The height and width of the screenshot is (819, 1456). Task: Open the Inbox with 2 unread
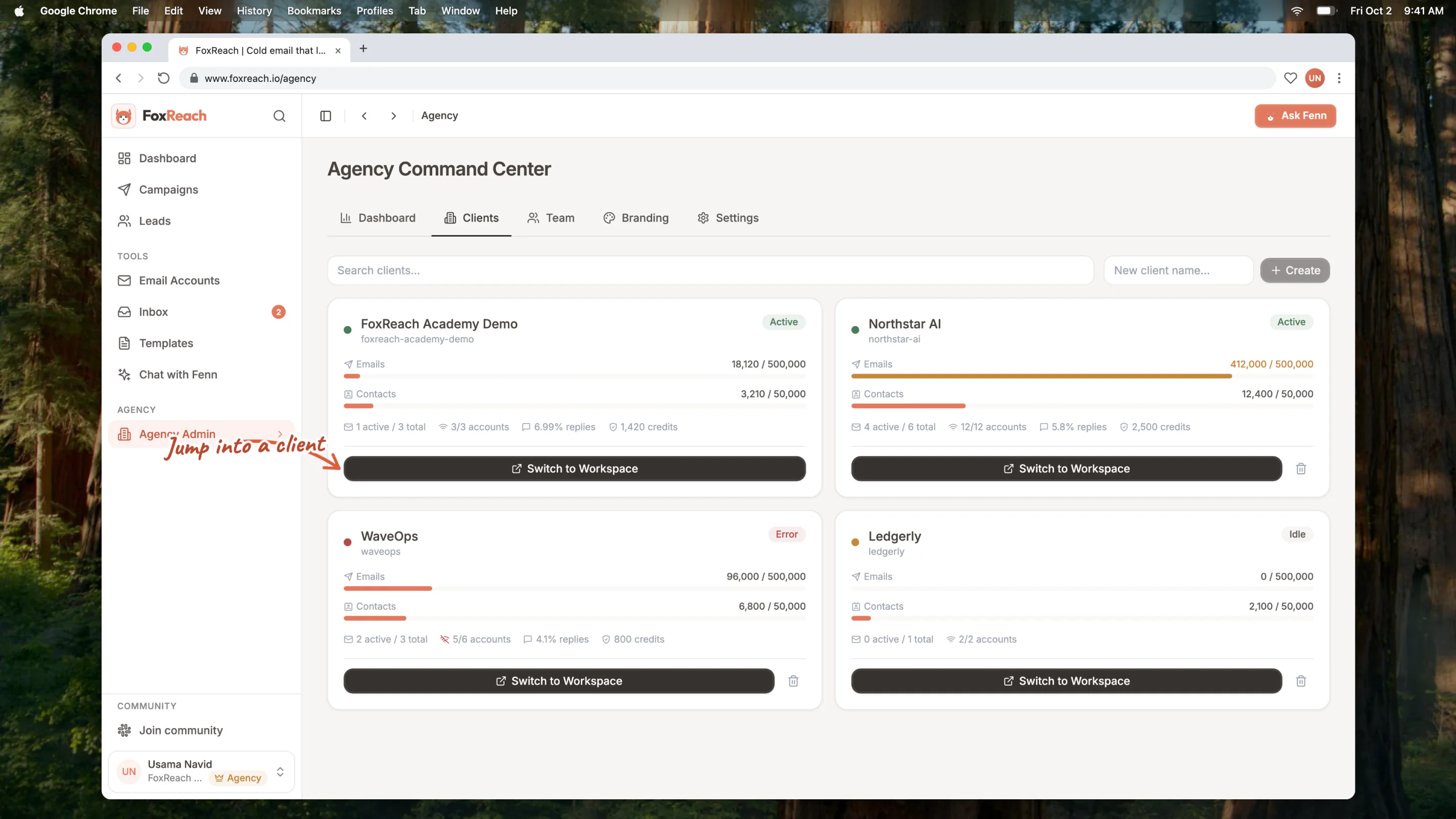tap(201, 312)
